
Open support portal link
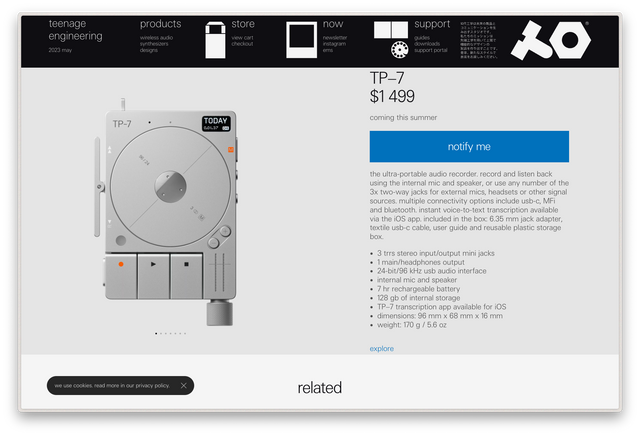(431, 50)
